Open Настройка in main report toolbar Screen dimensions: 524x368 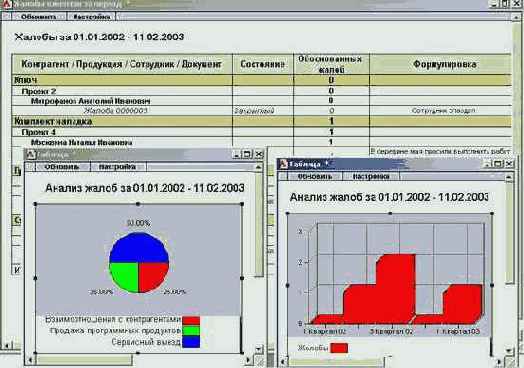point(92,17)
